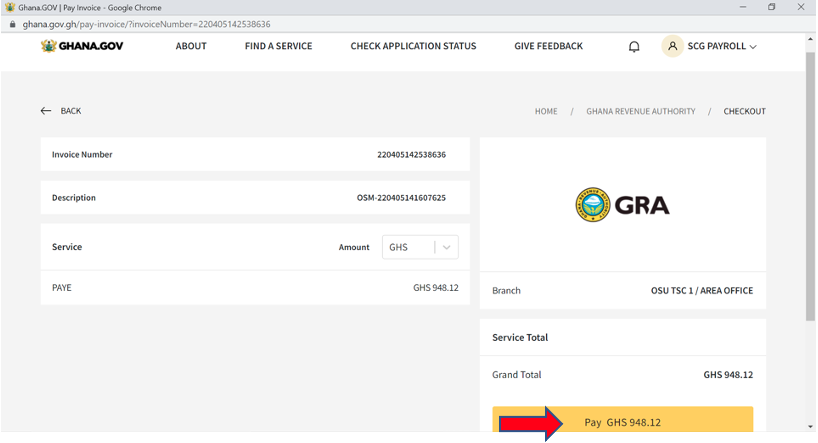The image size is (818, 443).
Task: Click the CHECKOUT breadcrumb
Action: pos(744,111)
